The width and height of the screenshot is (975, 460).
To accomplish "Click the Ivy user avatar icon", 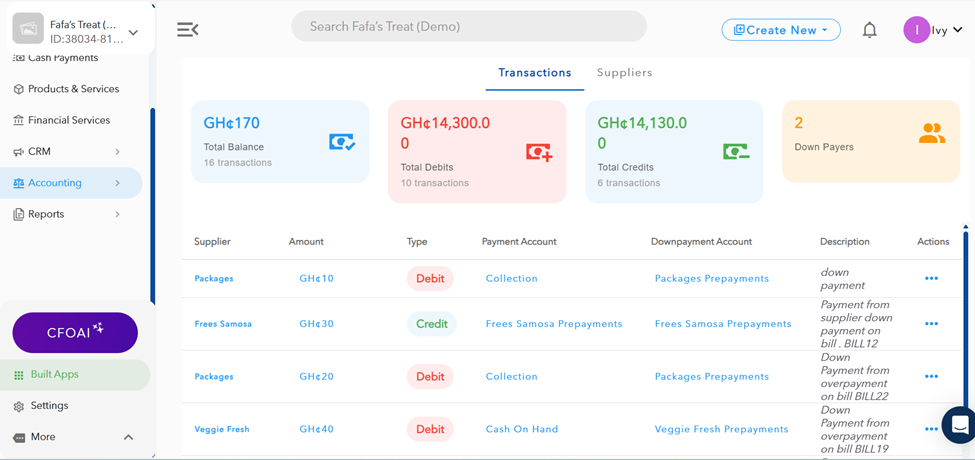I will coord(916,30).
